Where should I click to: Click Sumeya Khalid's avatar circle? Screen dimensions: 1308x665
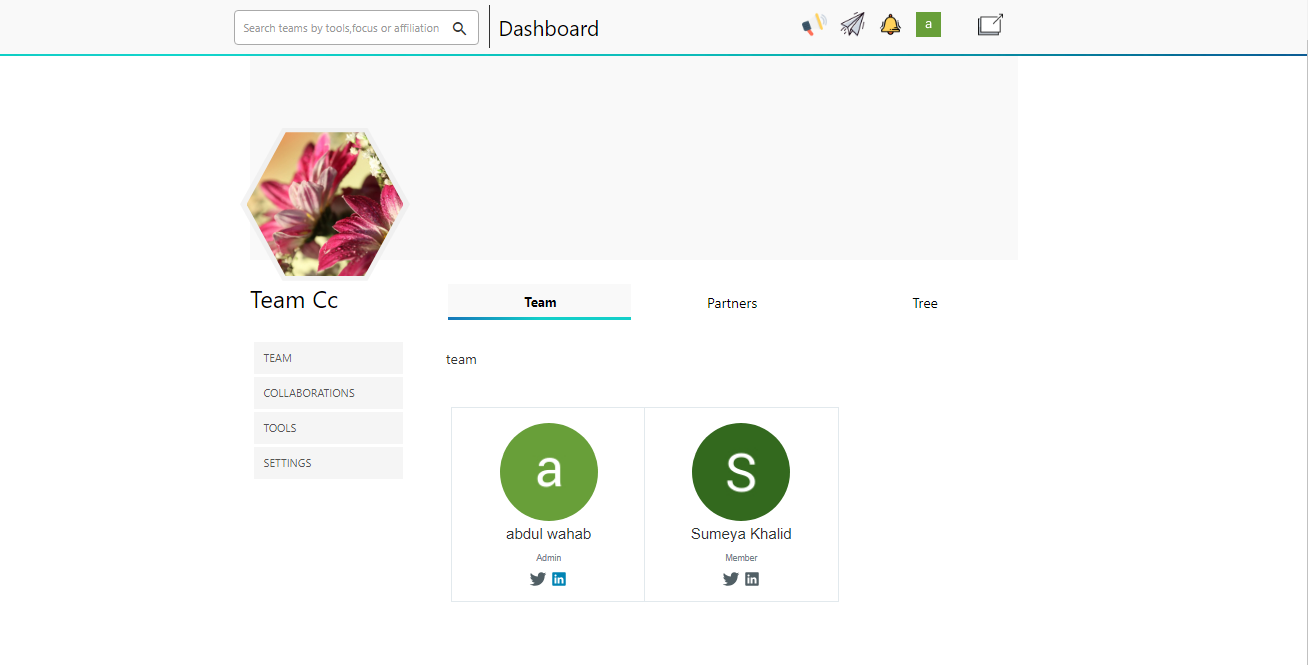click(741, 472)
